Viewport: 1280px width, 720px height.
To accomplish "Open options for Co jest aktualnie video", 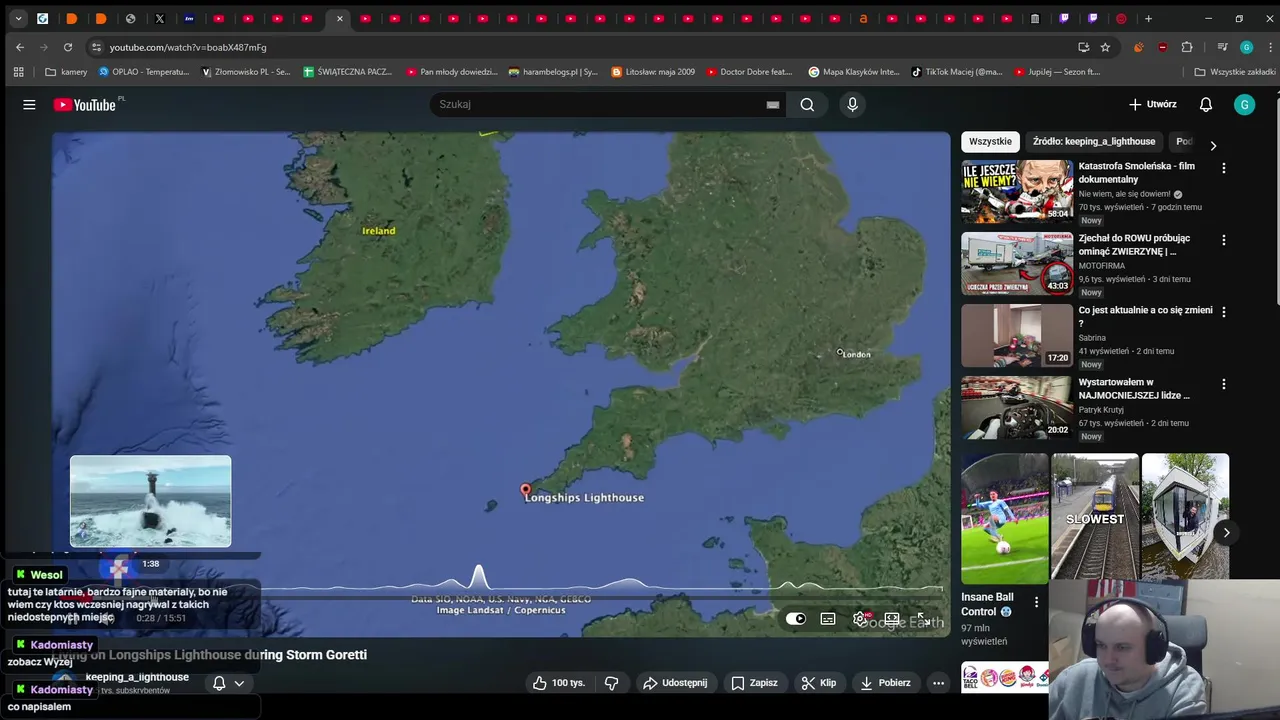I will pyautogui.click(x=1223, y=312).
